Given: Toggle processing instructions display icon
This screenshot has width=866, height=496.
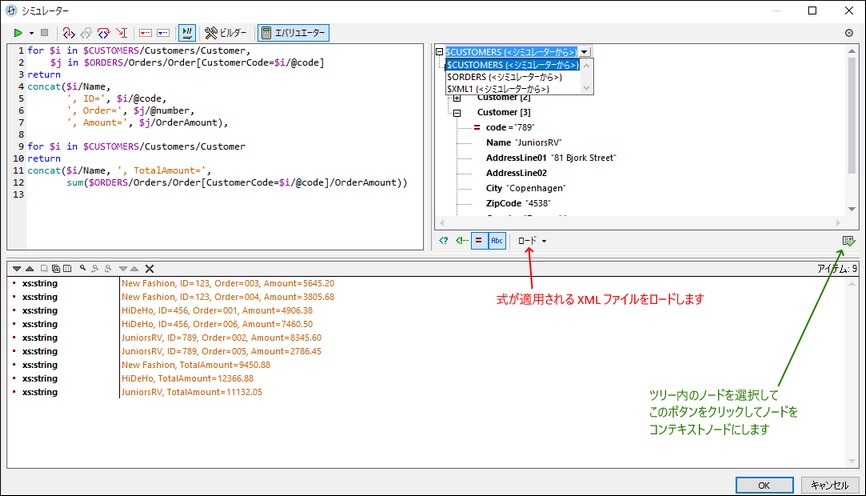Looking at the screenshot, I should click(x=443, y=241).
